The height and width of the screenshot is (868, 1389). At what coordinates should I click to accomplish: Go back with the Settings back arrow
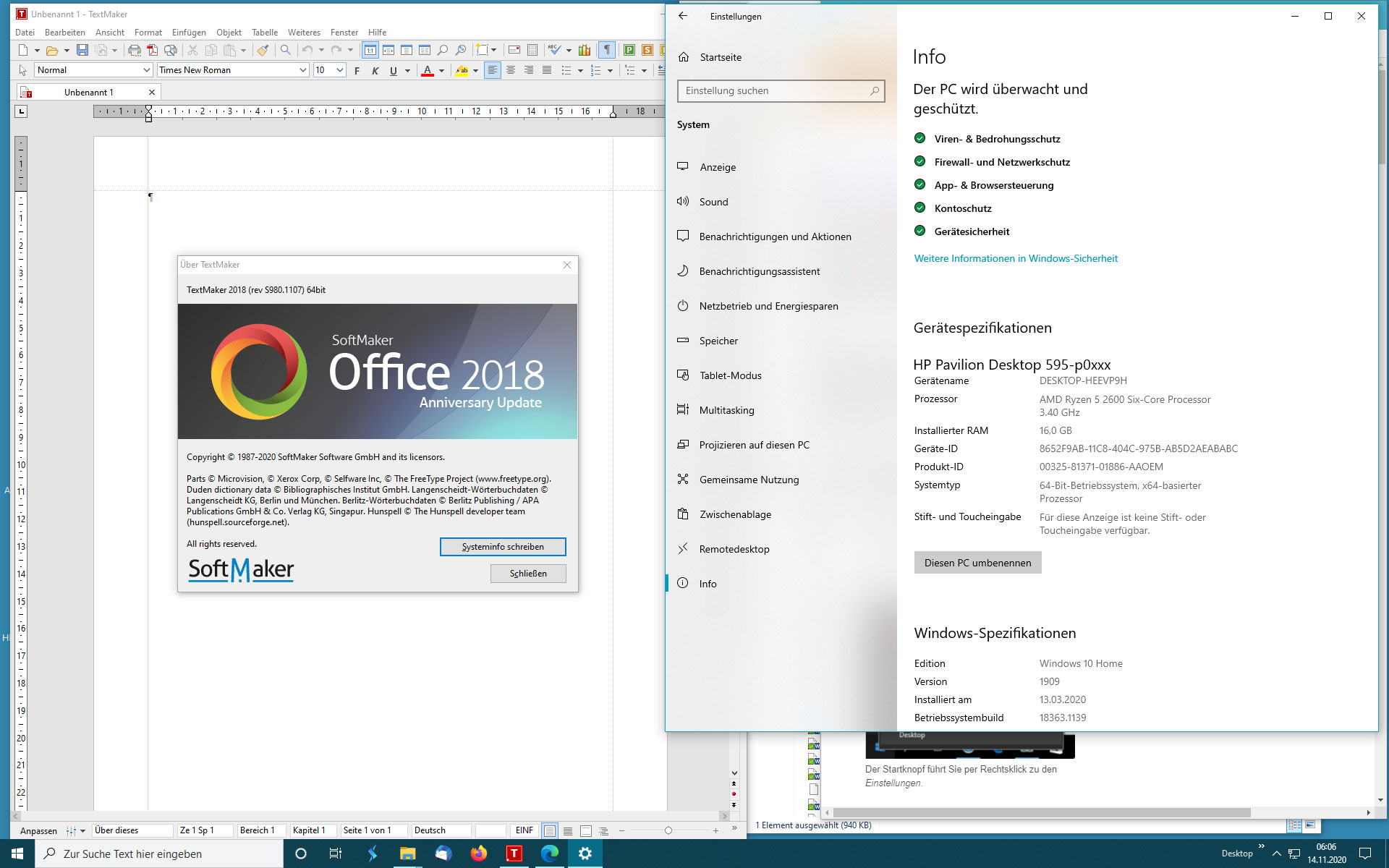point(683,16)
